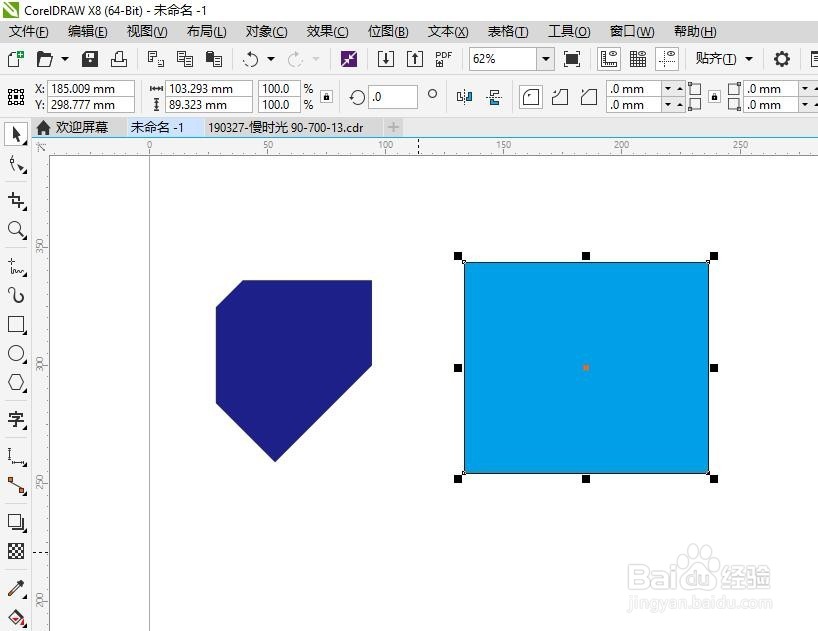Select the Connector line tool
This screenshot has width=818, height=631.
pos(16,486)
